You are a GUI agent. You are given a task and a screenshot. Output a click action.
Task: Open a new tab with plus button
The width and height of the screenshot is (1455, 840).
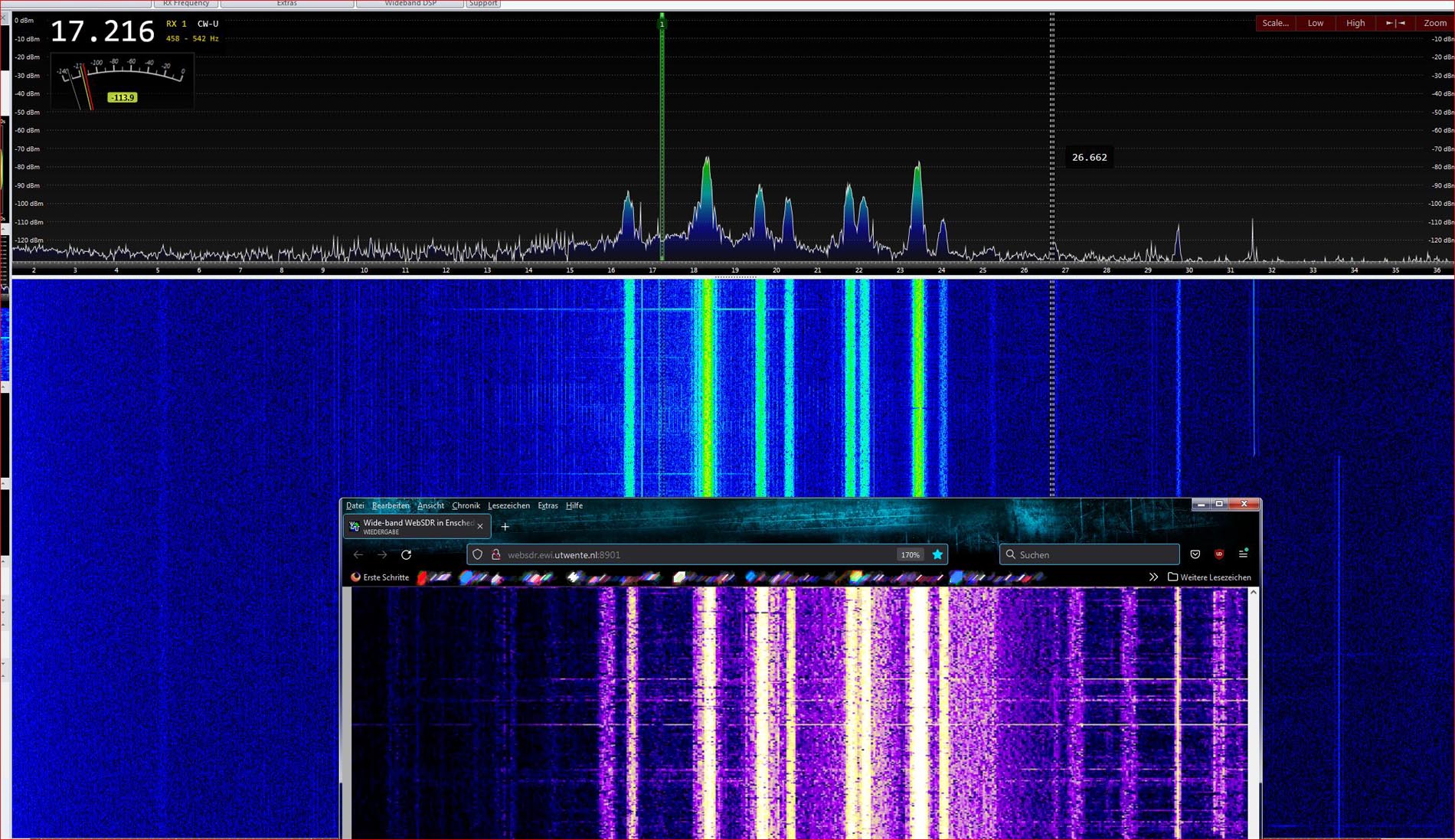(x=505, y=527)
